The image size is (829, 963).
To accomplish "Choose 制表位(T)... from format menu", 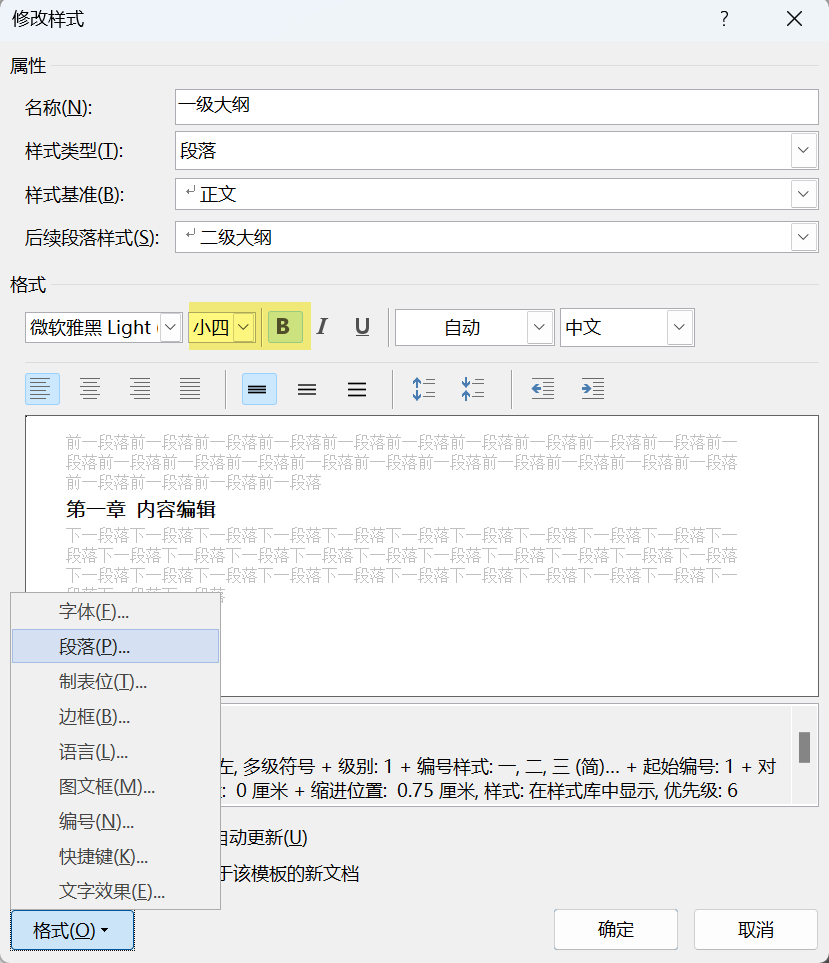I will [115, 681].
